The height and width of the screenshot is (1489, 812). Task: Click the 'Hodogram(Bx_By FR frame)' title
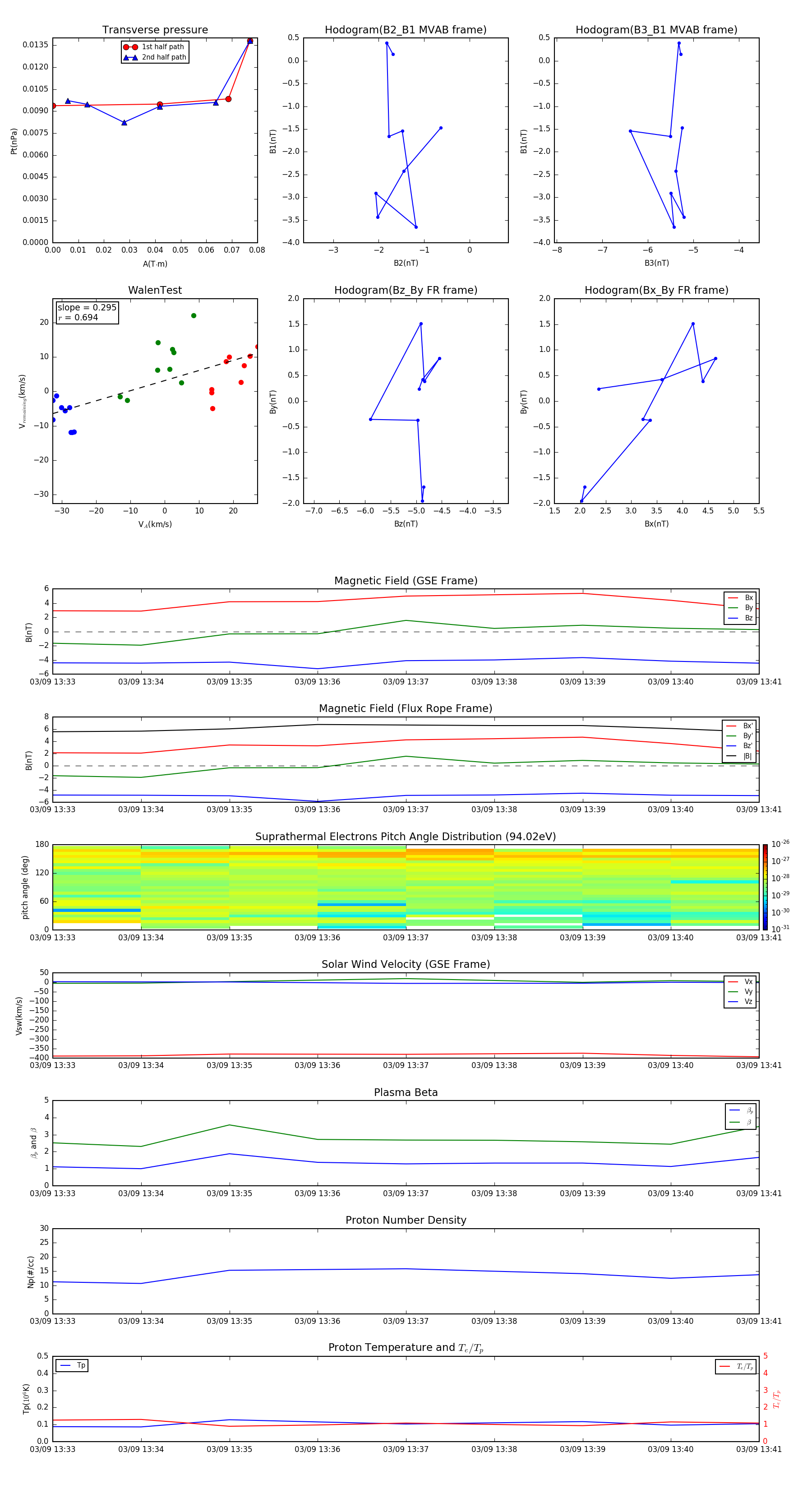click(656, 290)
